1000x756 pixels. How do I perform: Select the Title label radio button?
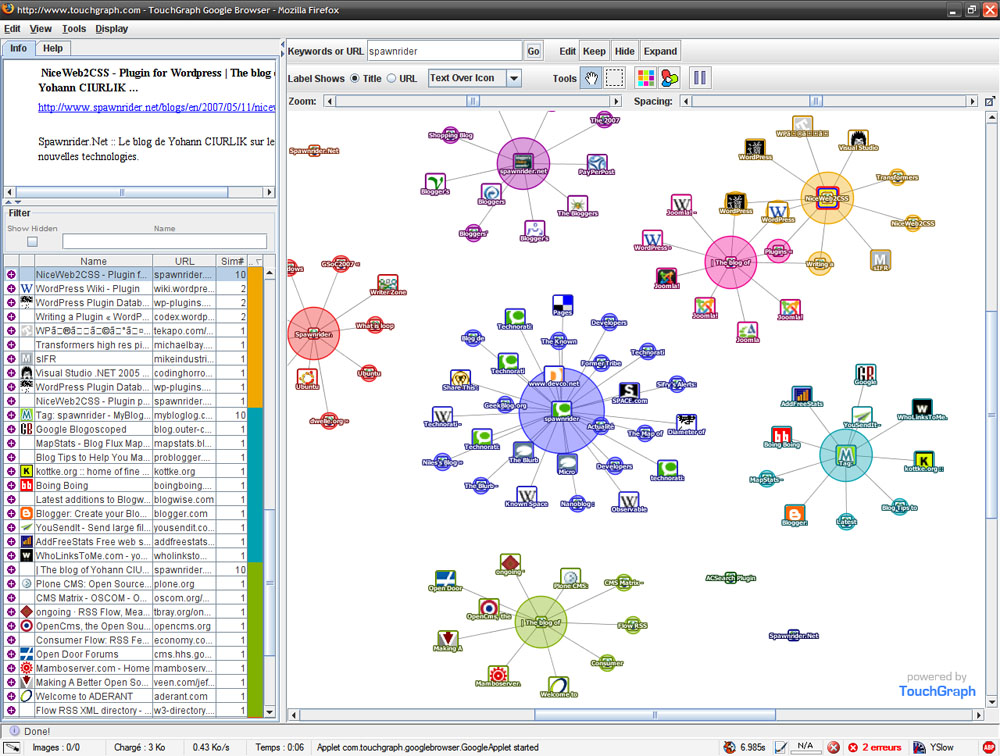click(x=355, y=78)
